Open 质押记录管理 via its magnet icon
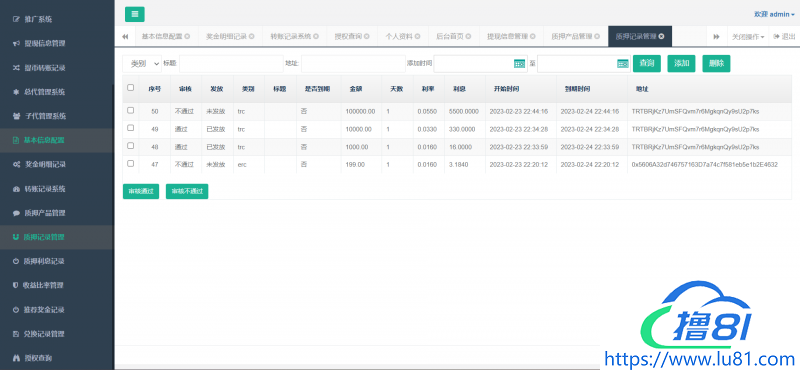The width and height of the screenshot is (800, 370). pyautogui.click(x=16, y=237)
